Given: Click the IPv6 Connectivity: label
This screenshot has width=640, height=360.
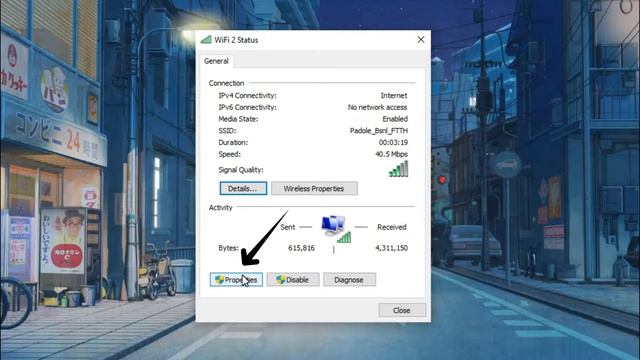Looking at the screenshot, I should click(247, 107).
